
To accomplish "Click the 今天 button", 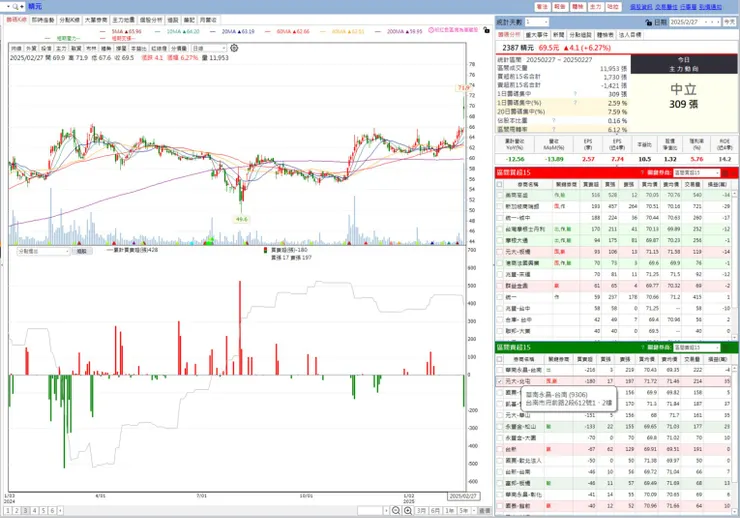I will click(x=730, y=22).
